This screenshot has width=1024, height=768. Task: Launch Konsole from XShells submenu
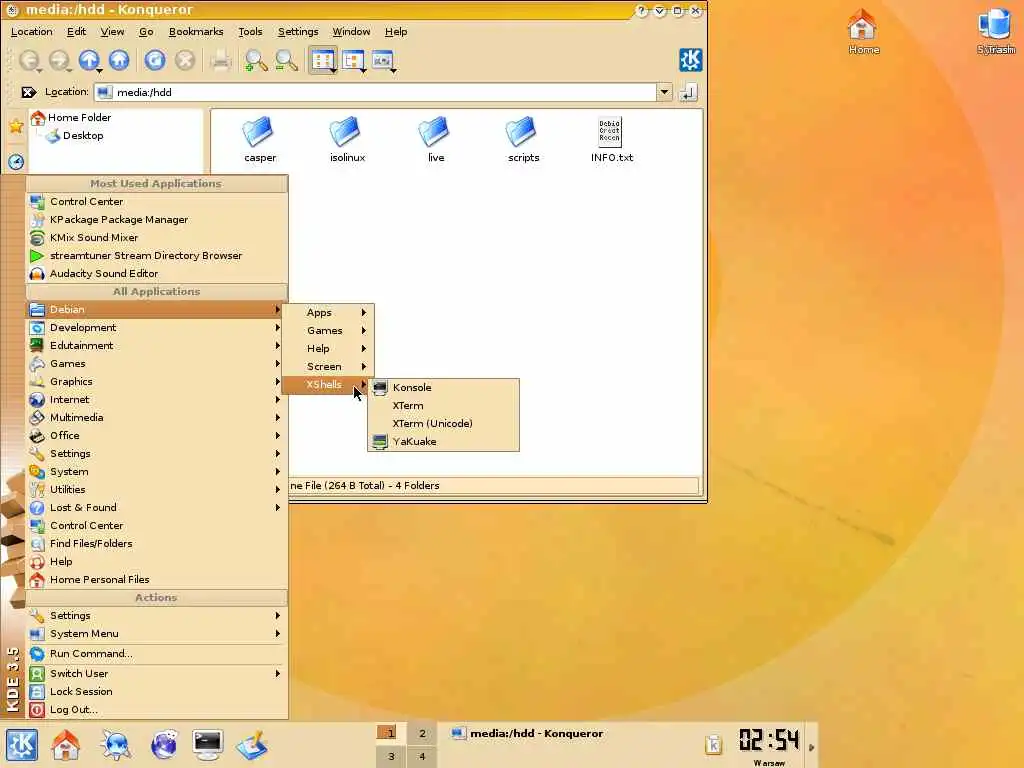pos(443,387)
